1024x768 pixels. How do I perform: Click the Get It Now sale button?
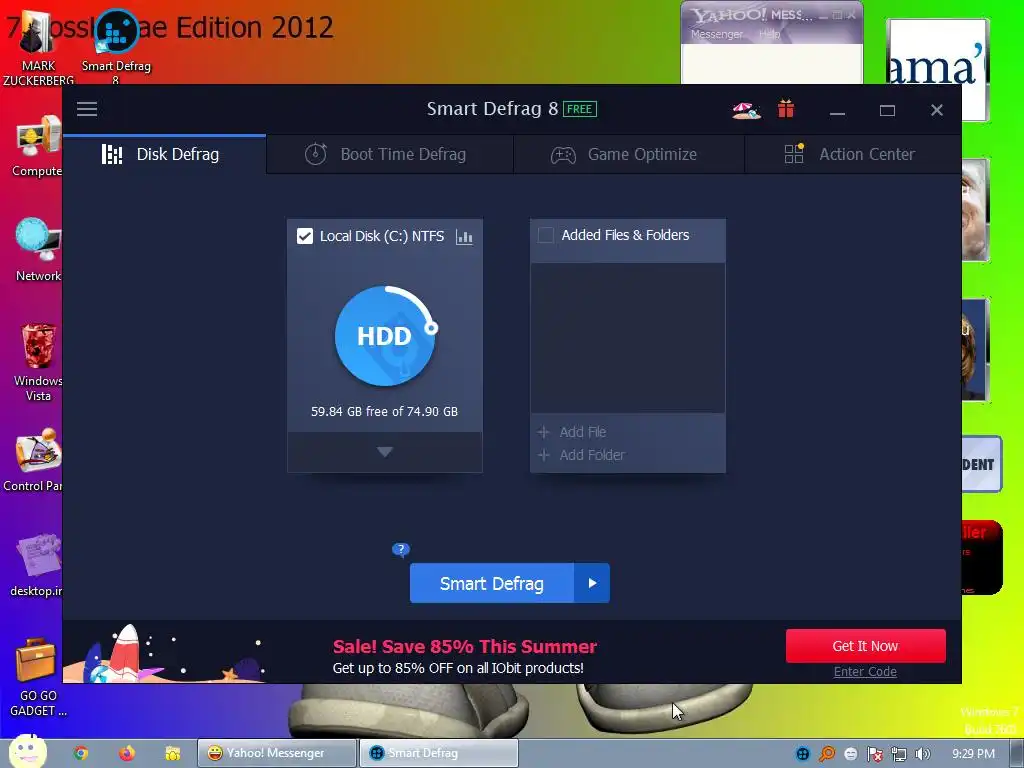tap(865, 646)
